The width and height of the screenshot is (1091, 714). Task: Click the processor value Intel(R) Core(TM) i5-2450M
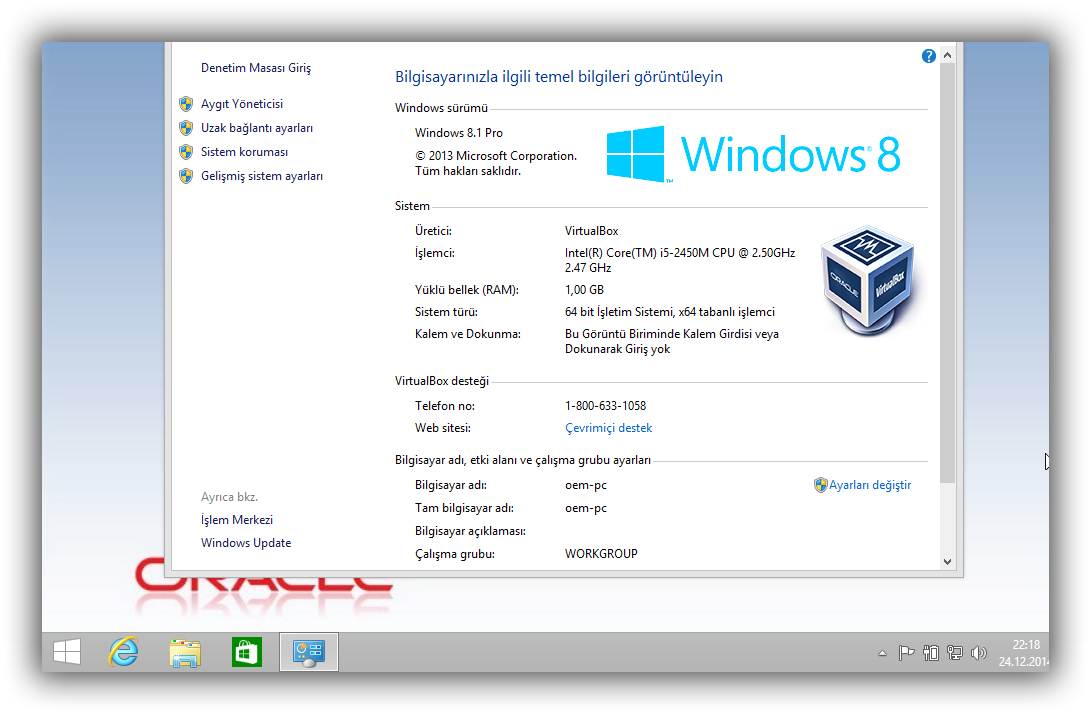click(680, 260)
